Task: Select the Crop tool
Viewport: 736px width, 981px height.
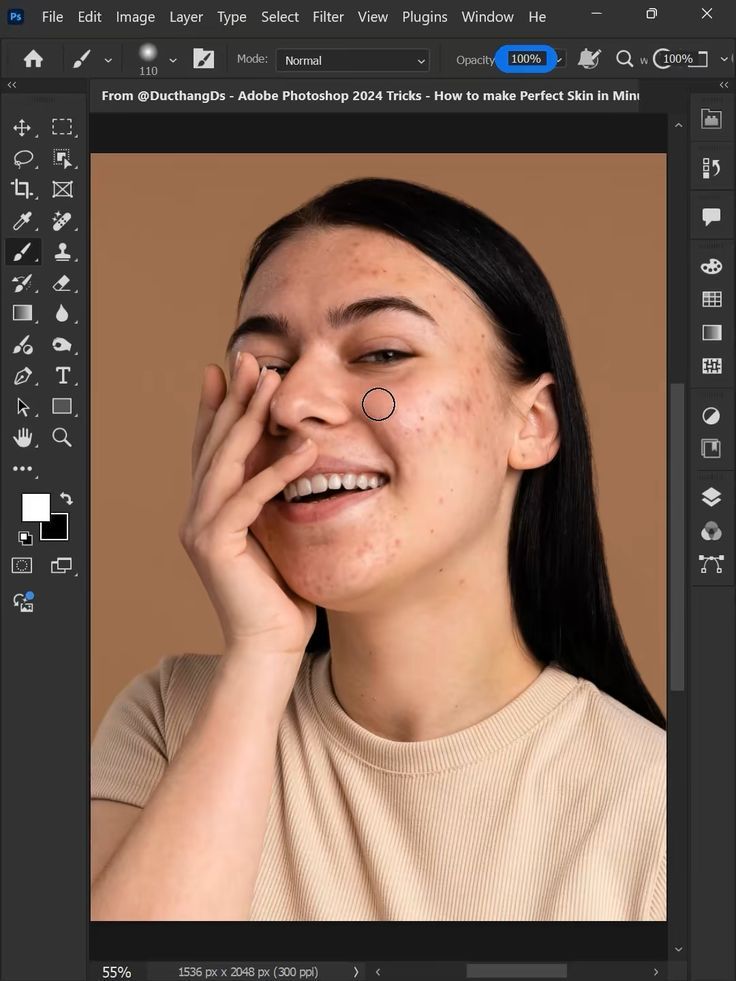Action: (x=22, y=189)
